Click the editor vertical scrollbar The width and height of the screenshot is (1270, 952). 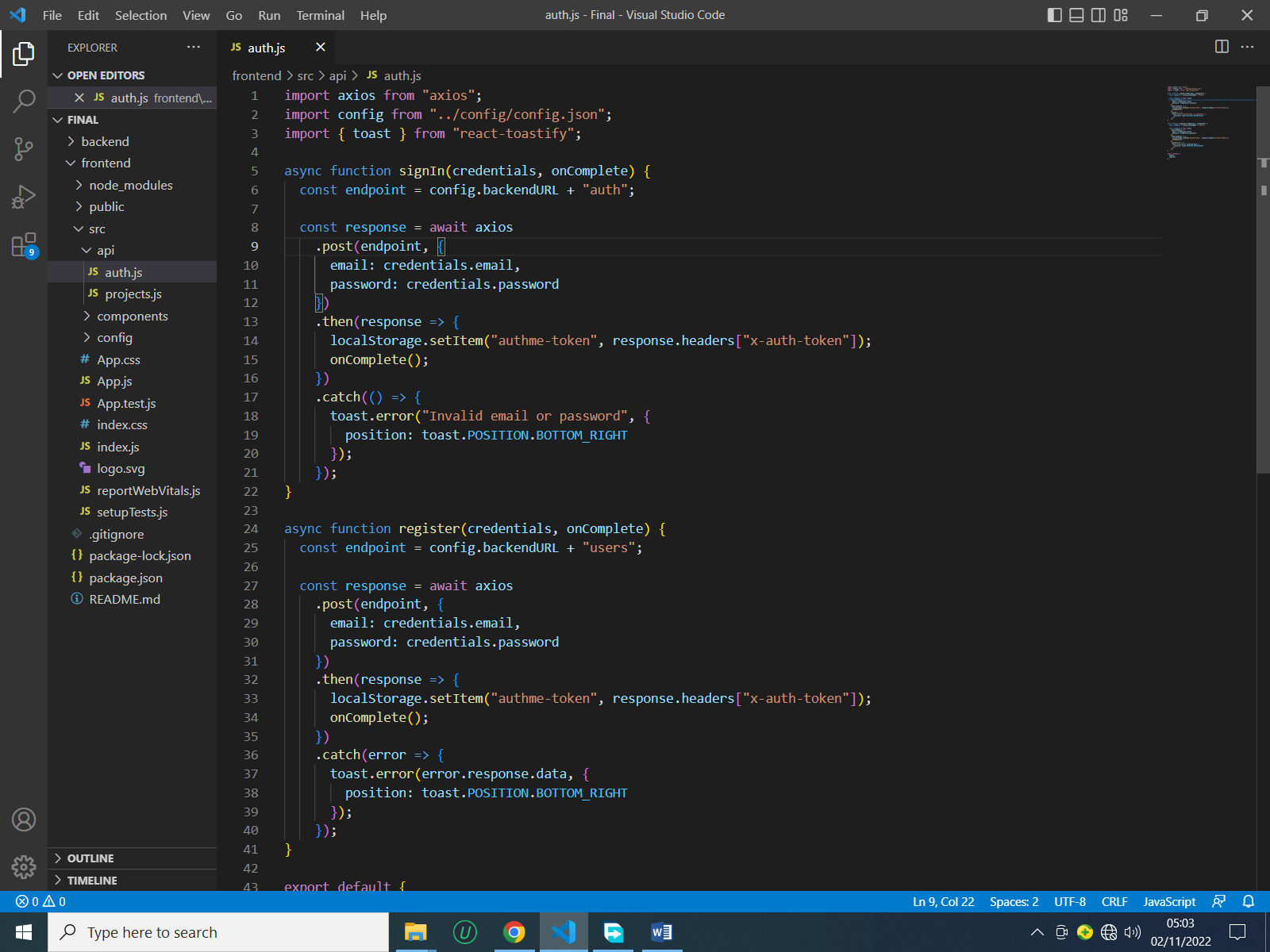(1263, 317)
